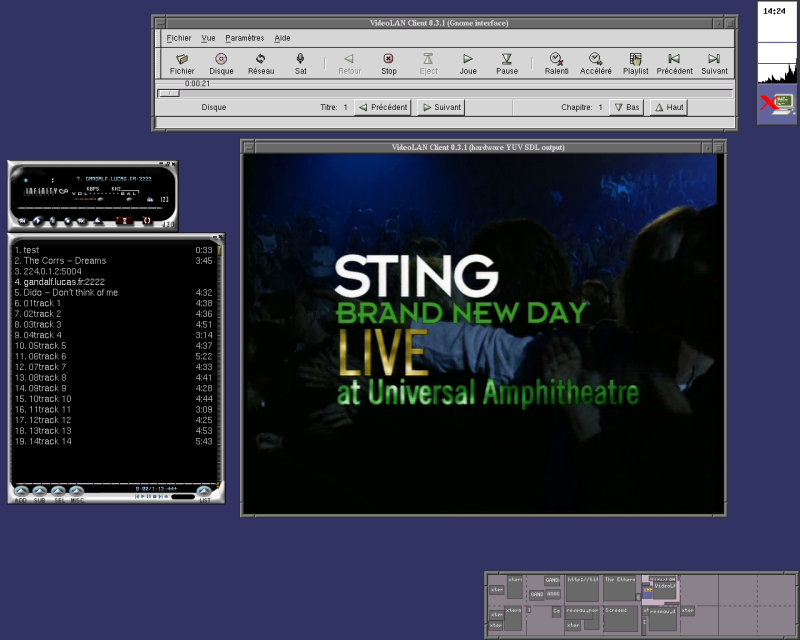The width and height of the screenshot is (800, 640).
Task: Click the XMMS previous track button
Action: pyautogui.click(x=22, y=221)
